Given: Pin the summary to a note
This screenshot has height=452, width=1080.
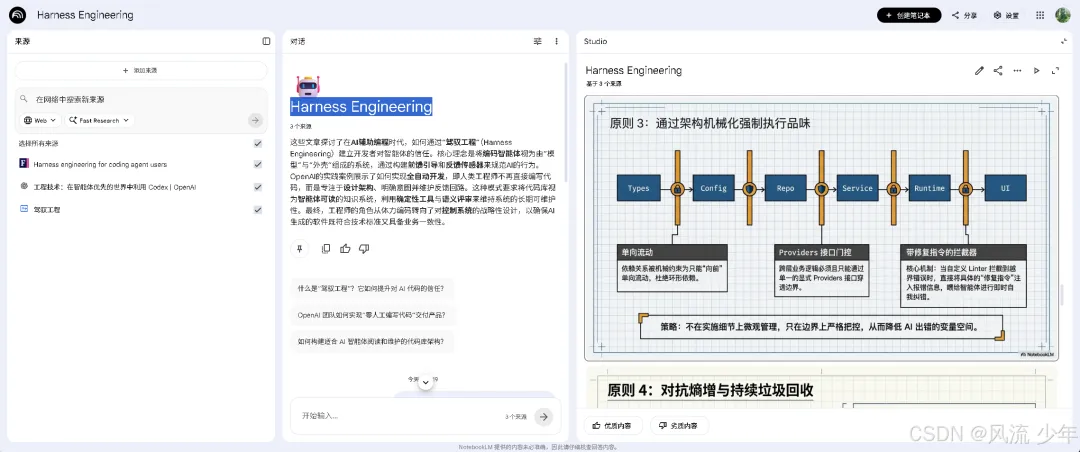Looking at the screenshot, I should click(x=299, y=249).
